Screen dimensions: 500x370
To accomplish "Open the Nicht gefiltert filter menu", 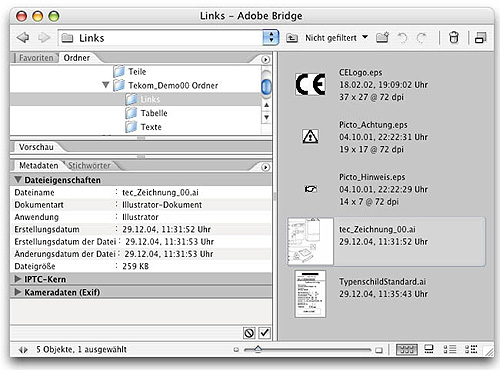I will click(336, 38).
